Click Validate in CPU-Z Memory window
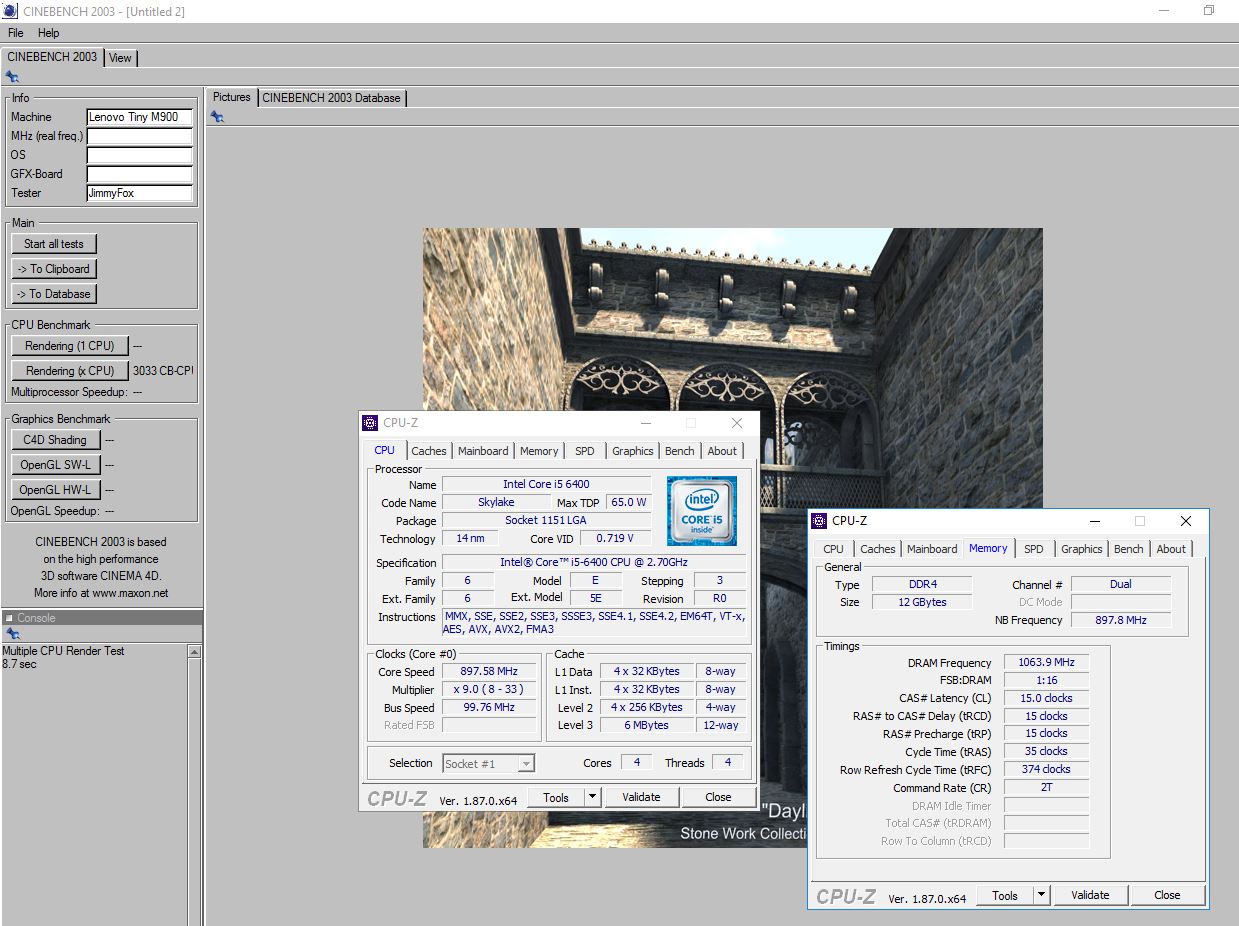This screenshot has width=1239, height=926. click(1090, 895)
